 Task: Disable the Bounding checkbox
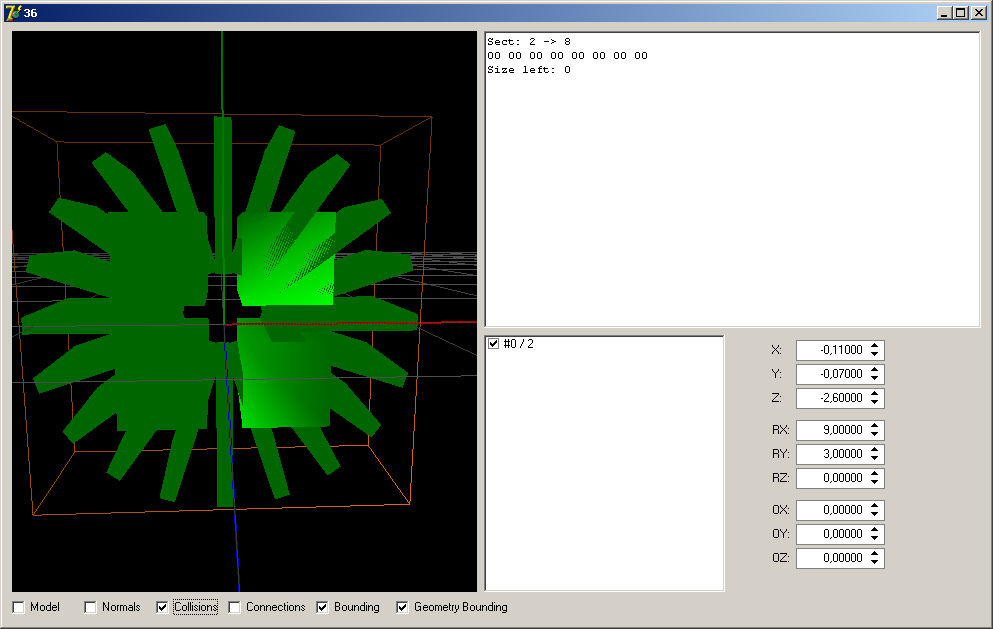323,607
